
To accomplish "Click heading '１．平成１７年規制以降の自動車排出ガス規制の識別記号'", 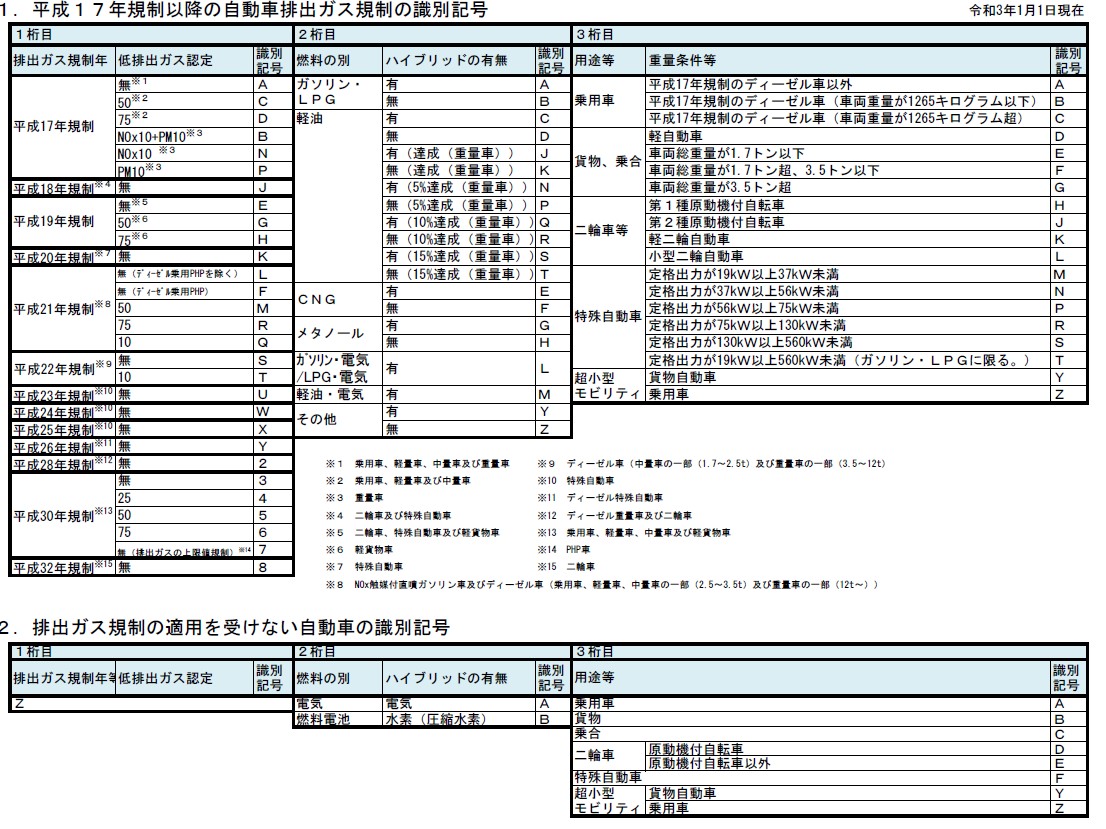I will click(243, 10).
